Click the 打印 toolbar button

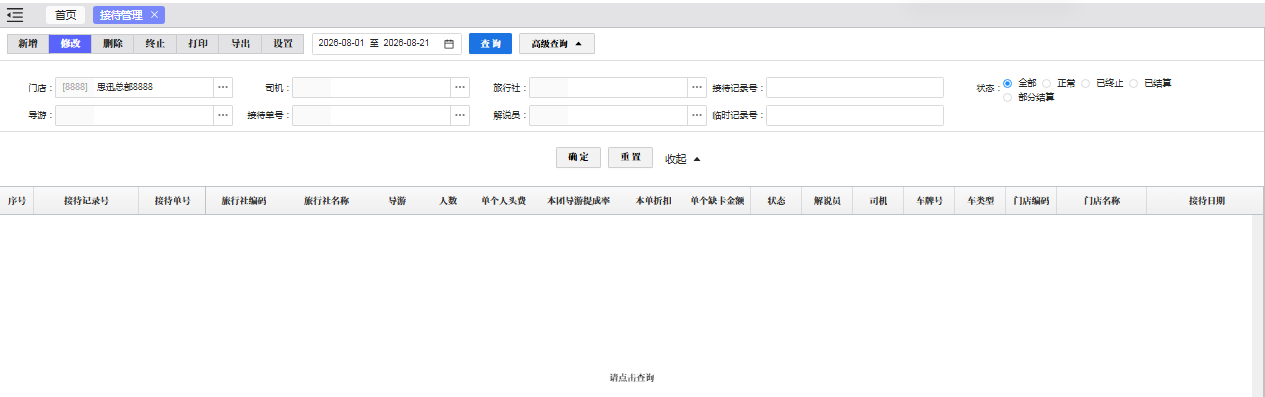(x=198, y=44)
